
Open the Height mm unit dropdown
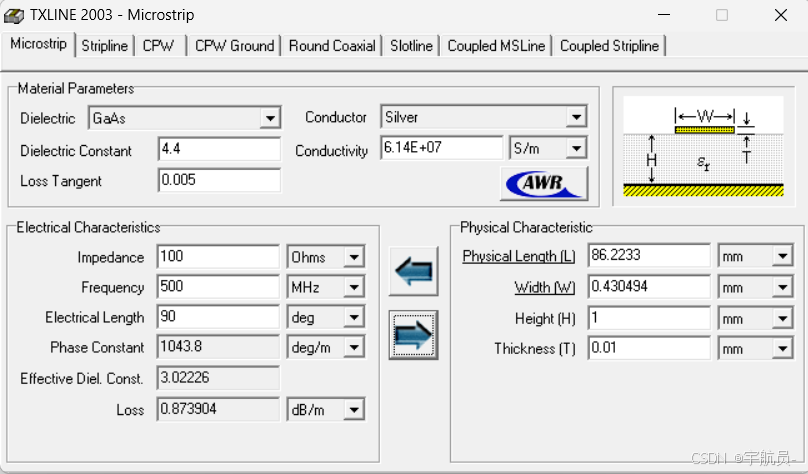782,318
